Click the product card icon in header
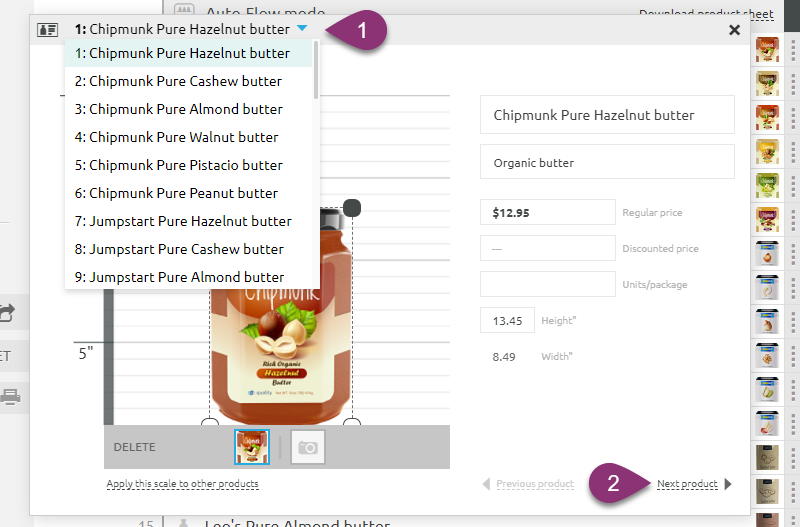This screenshot has width=800, height=527. pyautogui.click(x=47, y=30)
